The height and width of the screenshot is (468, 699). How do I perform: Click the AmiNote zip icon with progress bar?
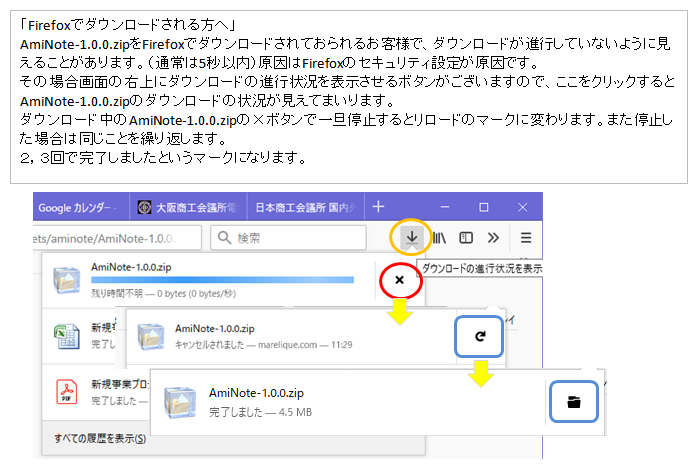[66, 280]
